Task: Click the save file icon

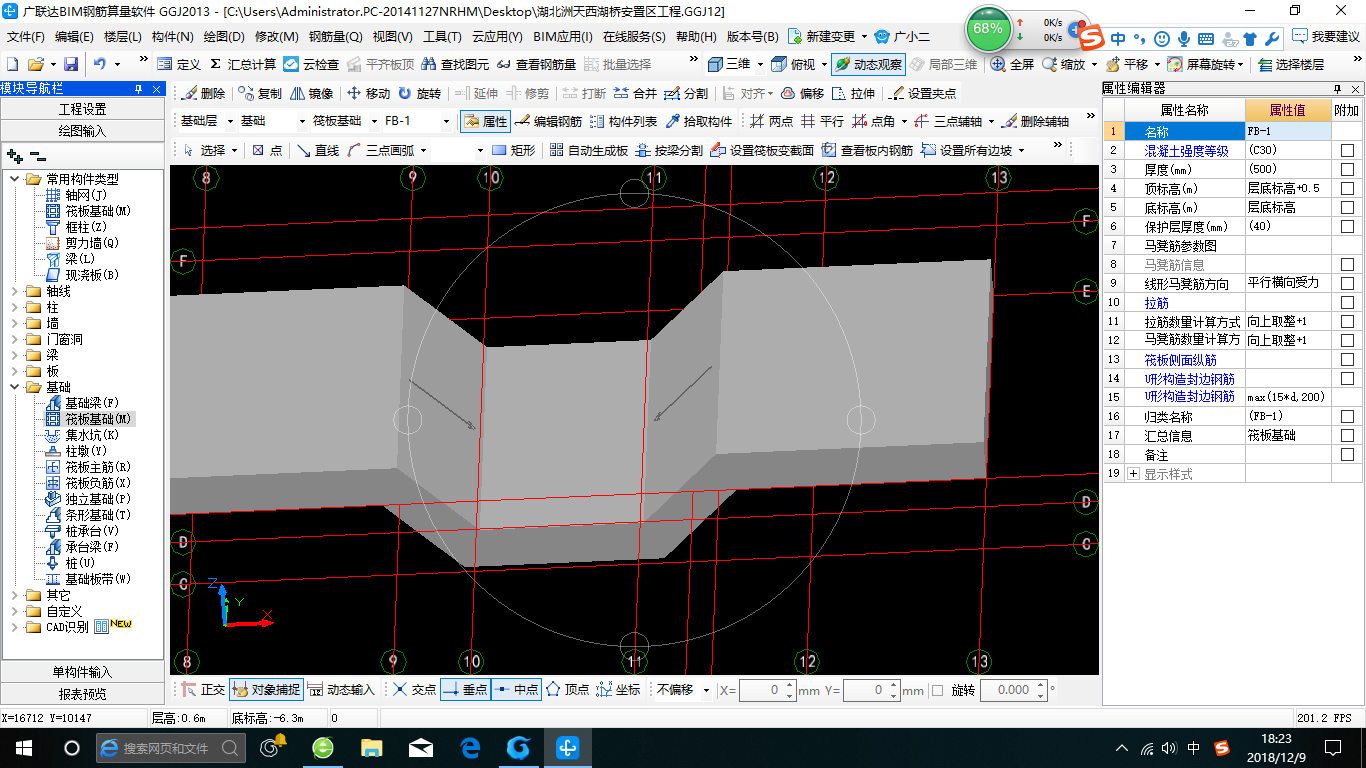Action: (71, 64)
